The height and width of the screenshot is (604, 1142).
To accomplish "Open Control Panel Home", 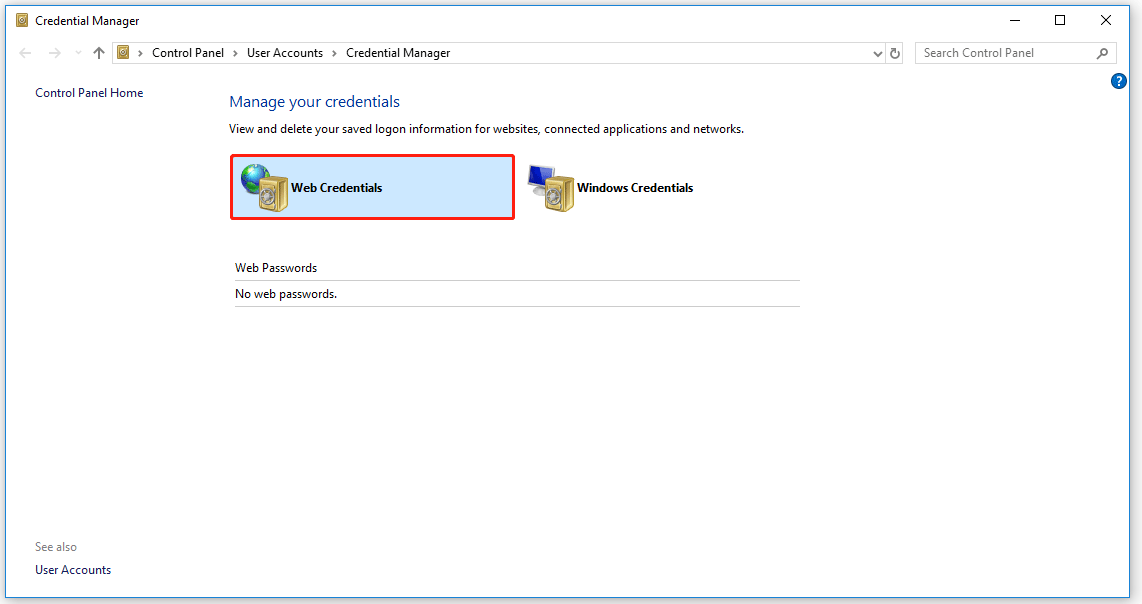I will [x=88, y=92].
